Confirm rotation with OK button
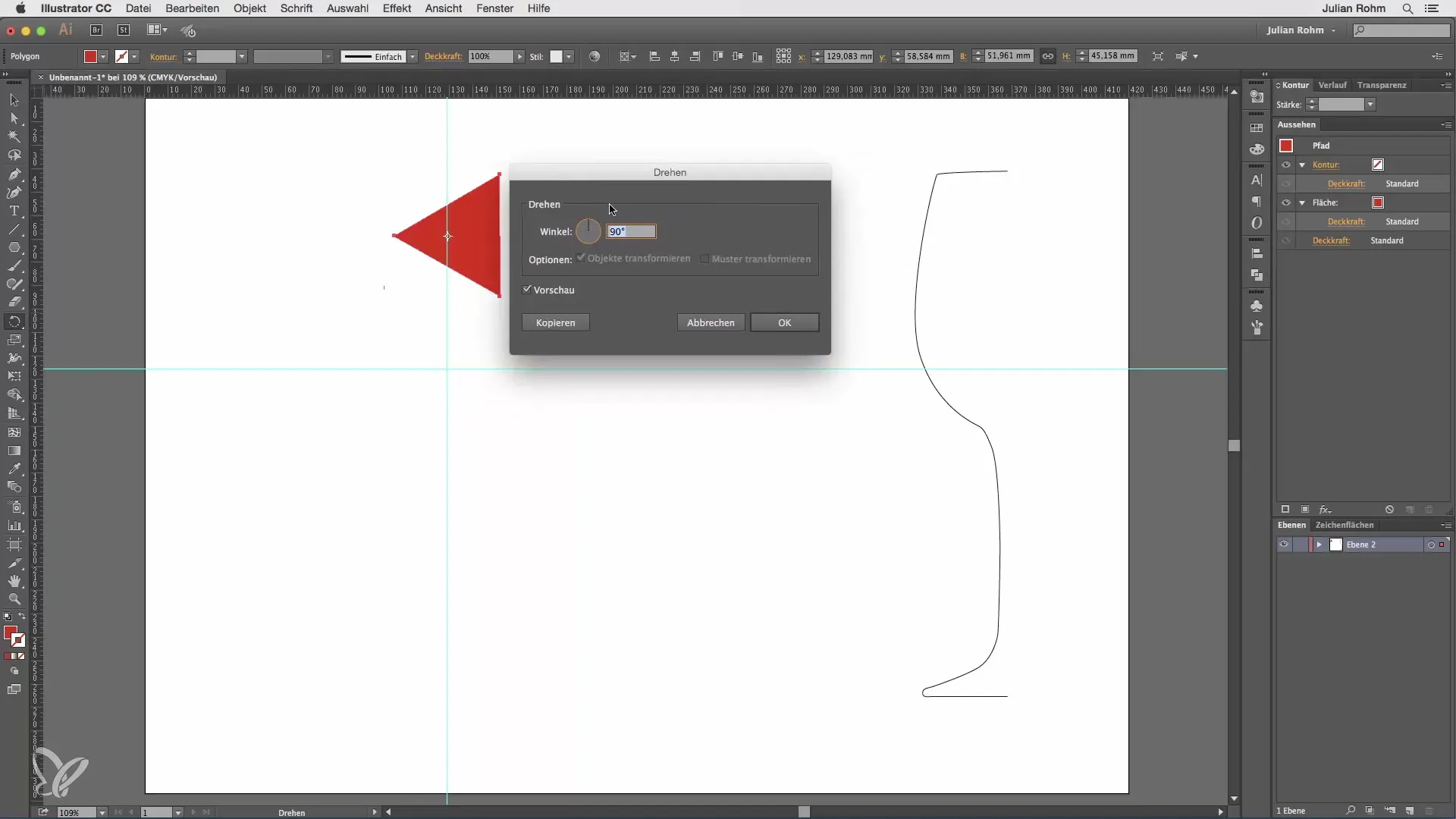1456x819 pixels. [x=785, y=322]
